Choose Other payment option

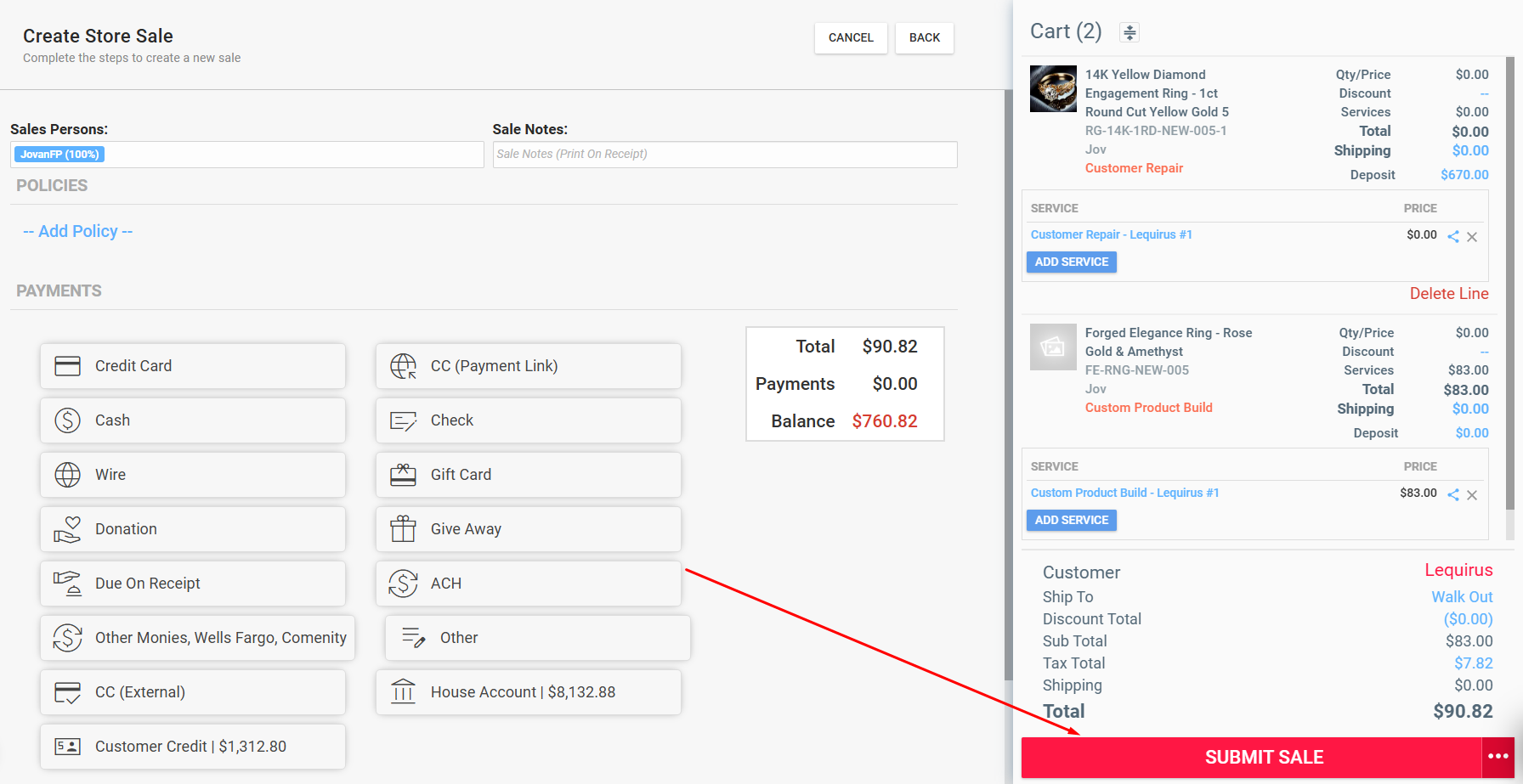coord(538,638)
